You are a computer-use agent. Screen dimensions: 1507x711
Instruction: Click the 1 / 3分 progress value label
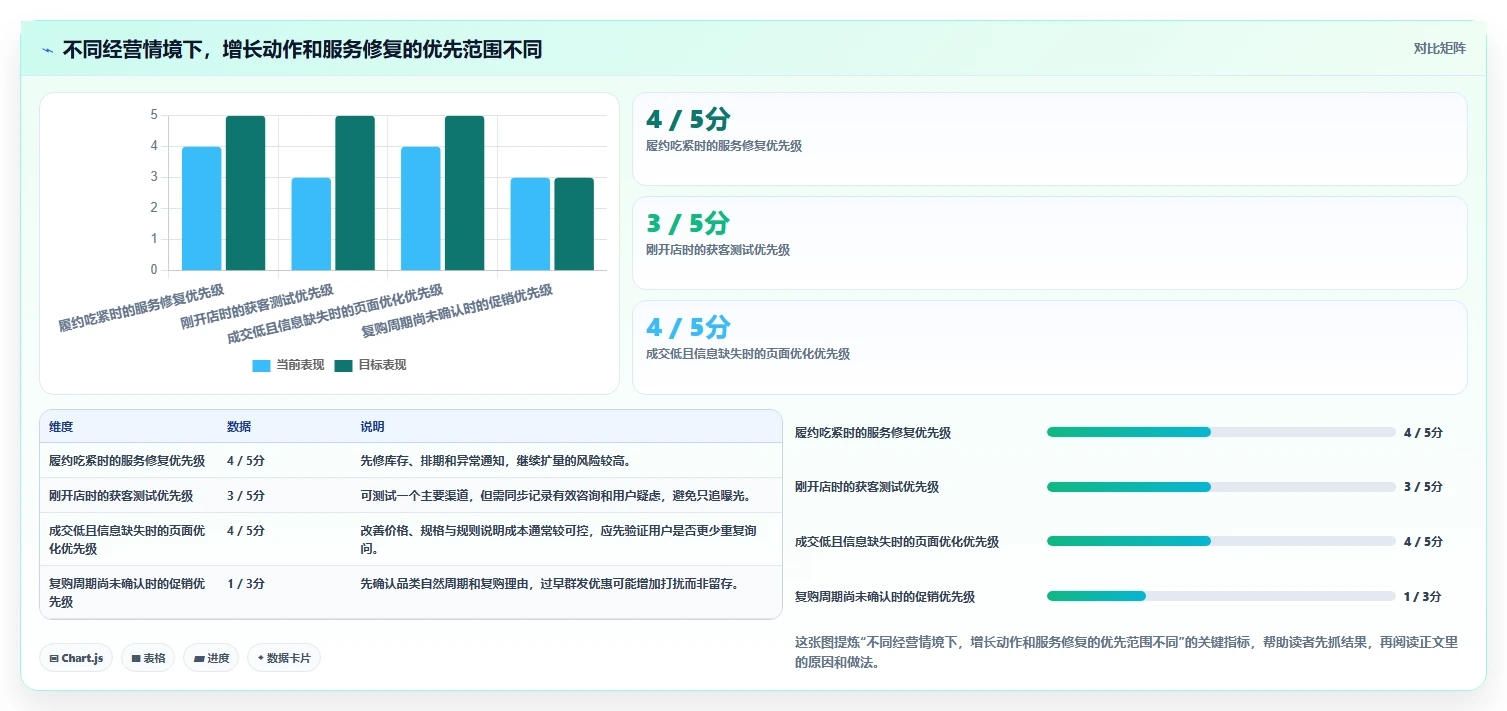click(1422, 596)
